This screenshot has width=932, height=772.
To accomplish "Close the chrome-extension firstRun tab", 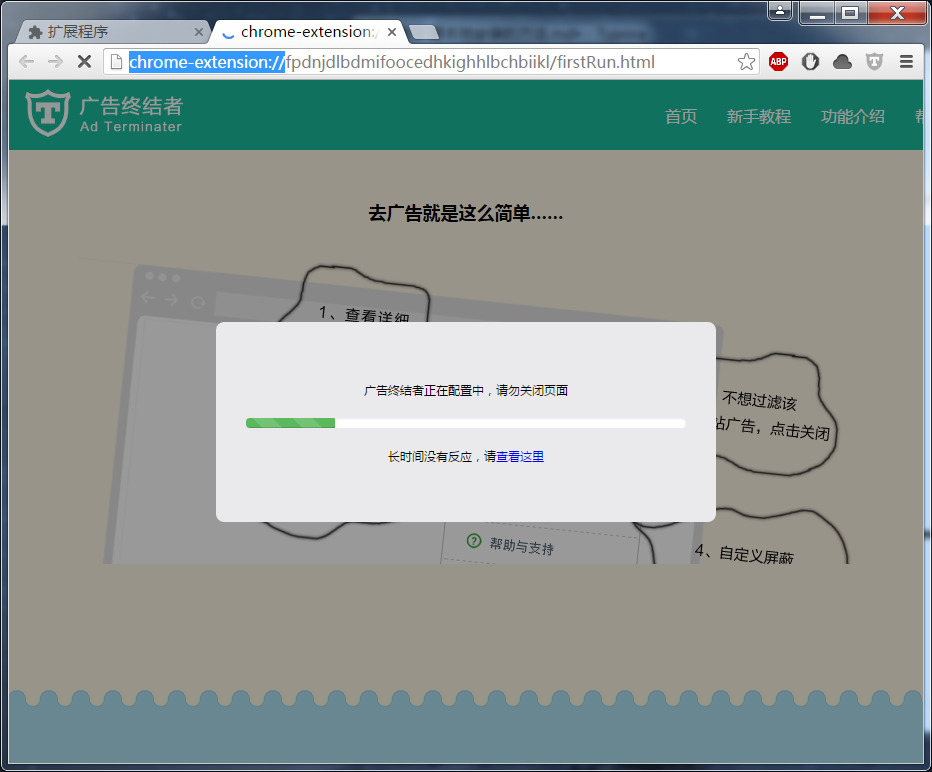I will click(x=392, y=32).
